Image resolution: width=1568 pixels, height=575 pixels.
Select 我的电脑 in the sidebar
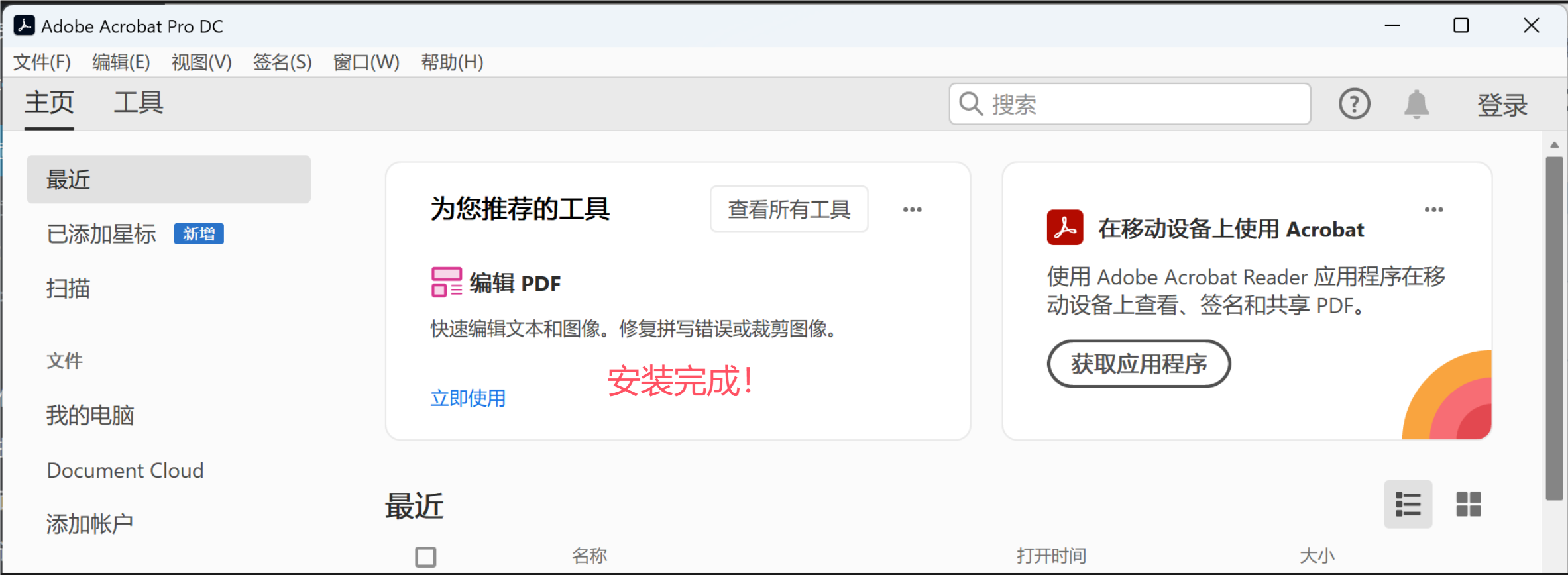click(90, 415)
